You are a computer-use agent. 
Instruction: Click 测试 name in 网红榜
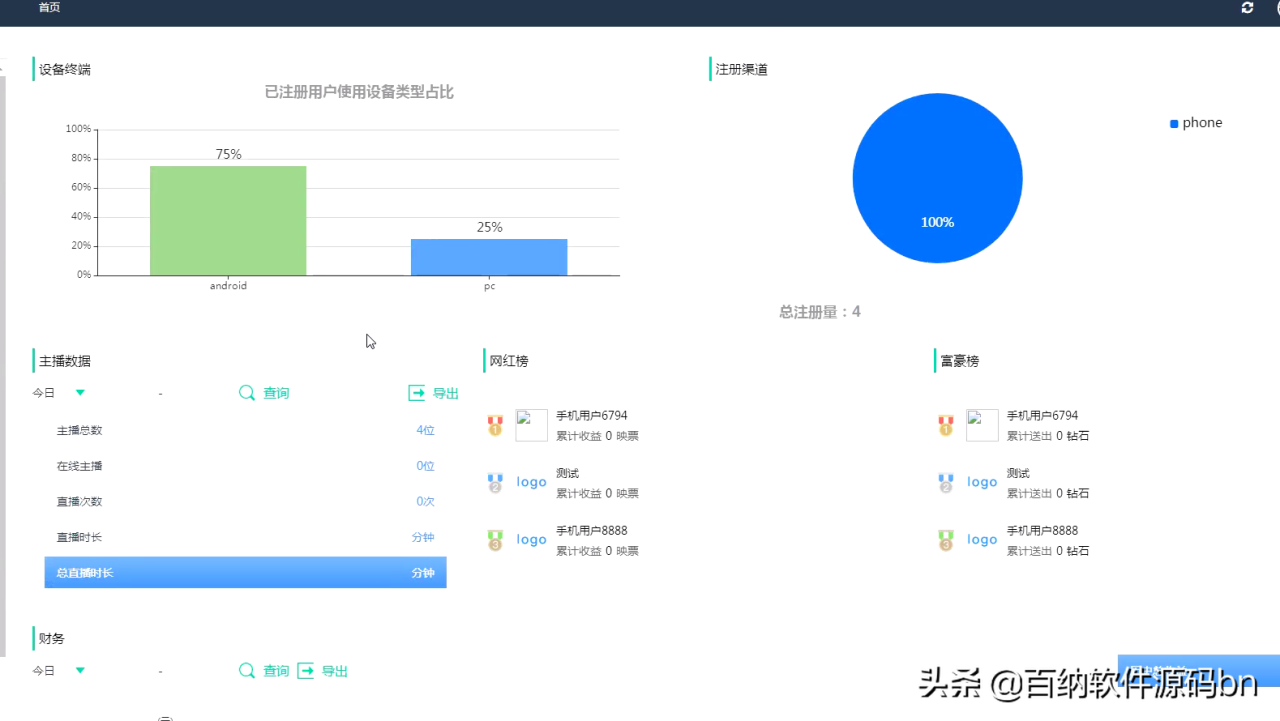coord(568,473)
